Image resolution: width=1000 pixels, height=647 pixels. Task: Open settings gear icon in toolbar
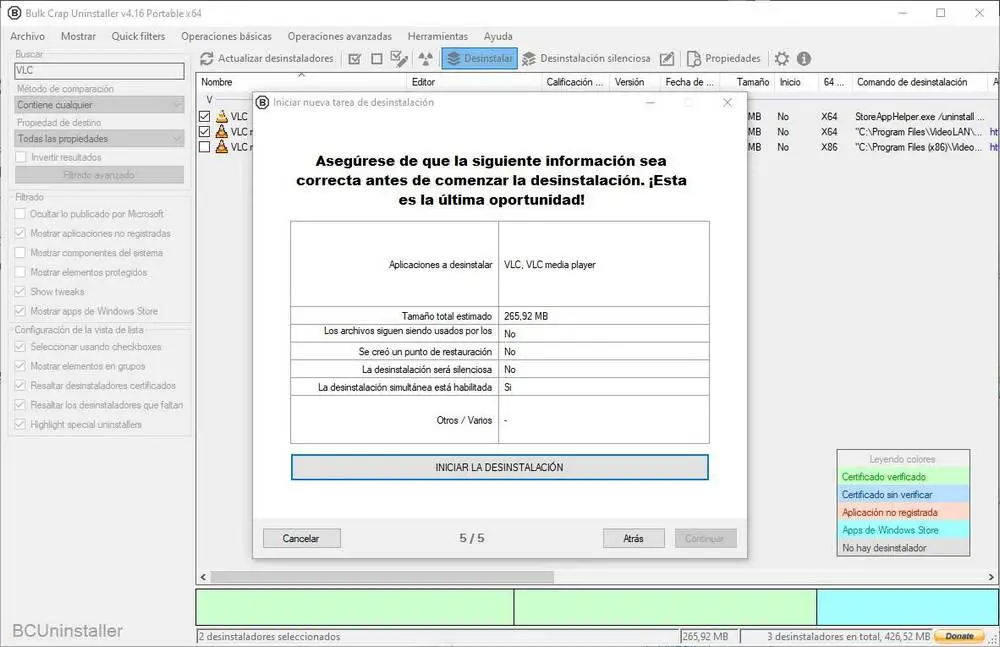(x=782, y=59)
